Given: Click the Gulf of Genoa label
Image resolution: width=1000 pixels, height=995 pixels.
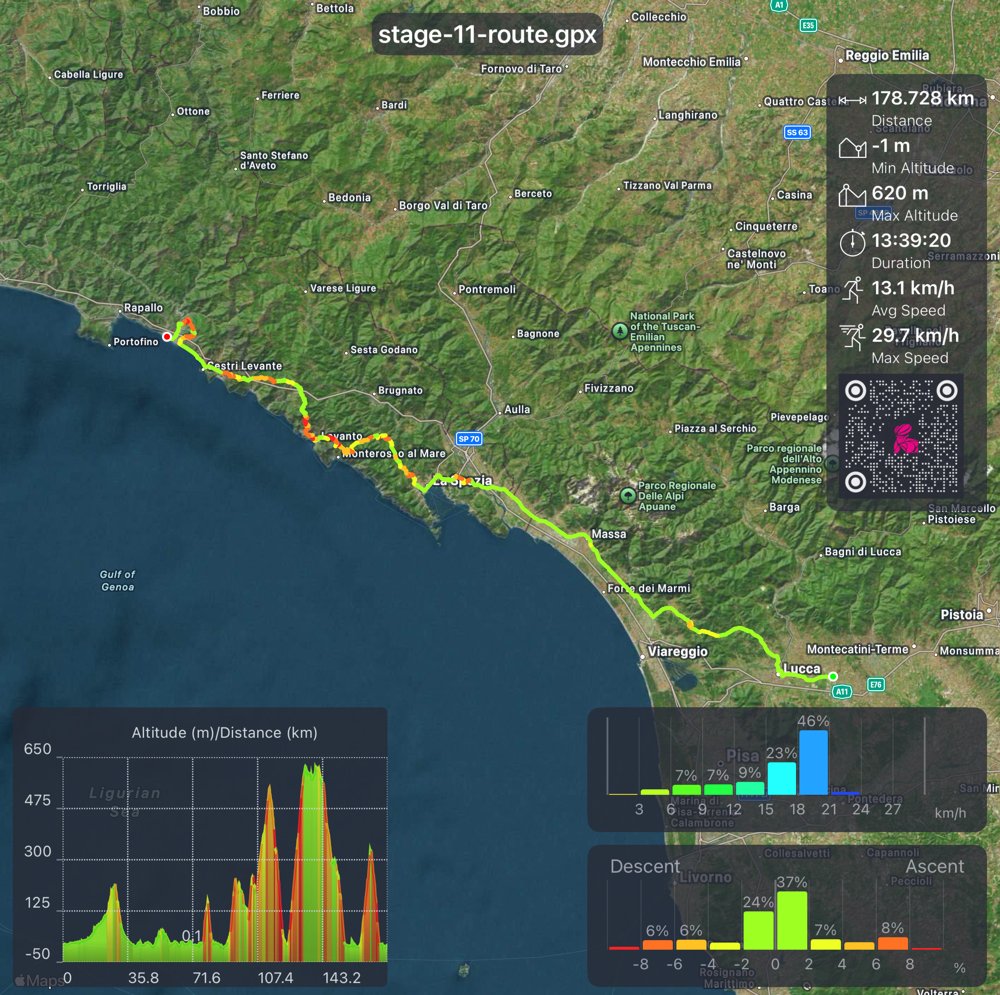Looking at the screenshot, I should coord(117,580).
